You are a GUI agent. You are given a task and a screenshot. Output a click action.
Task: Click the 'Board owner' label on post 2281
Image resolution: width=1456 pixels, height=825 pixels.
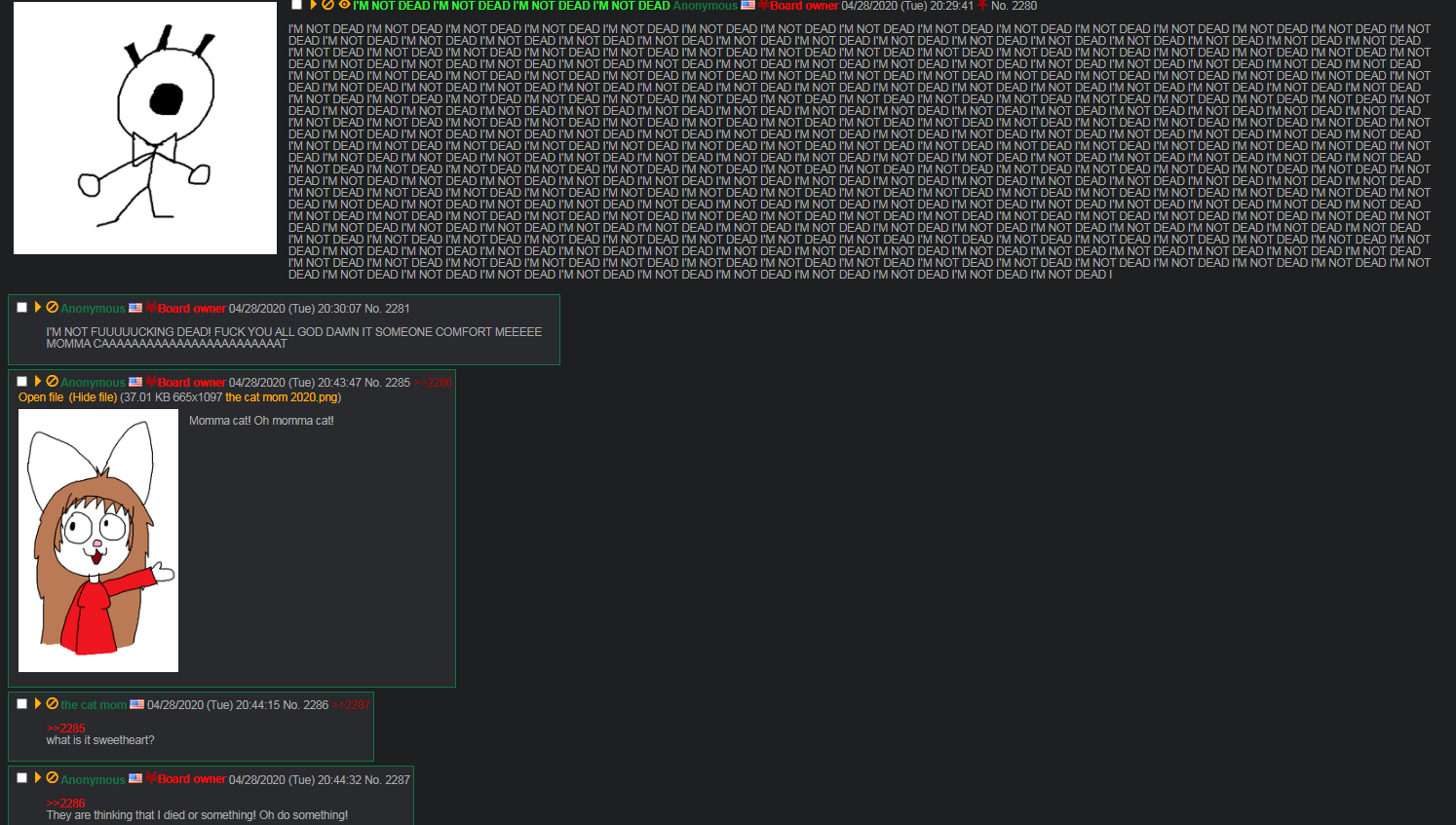coord(192,309)
